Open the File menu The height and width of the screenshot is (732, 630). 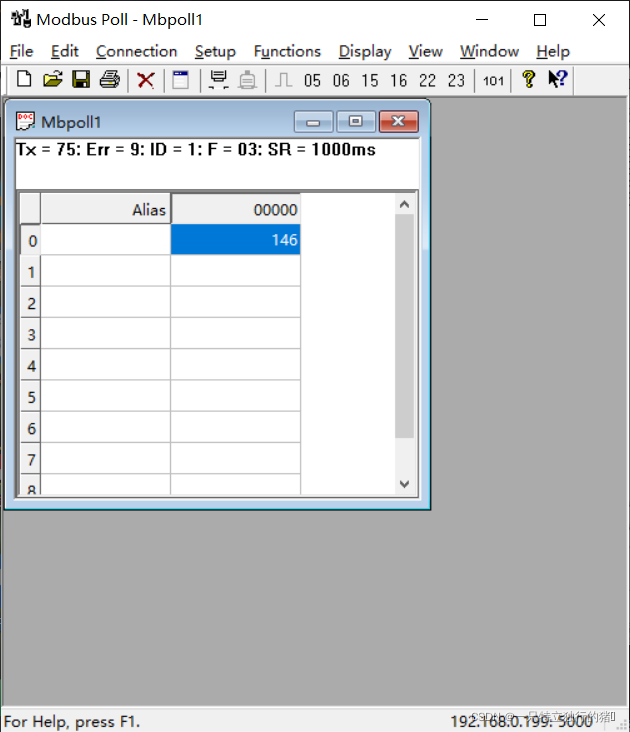[x=21, y=51]
